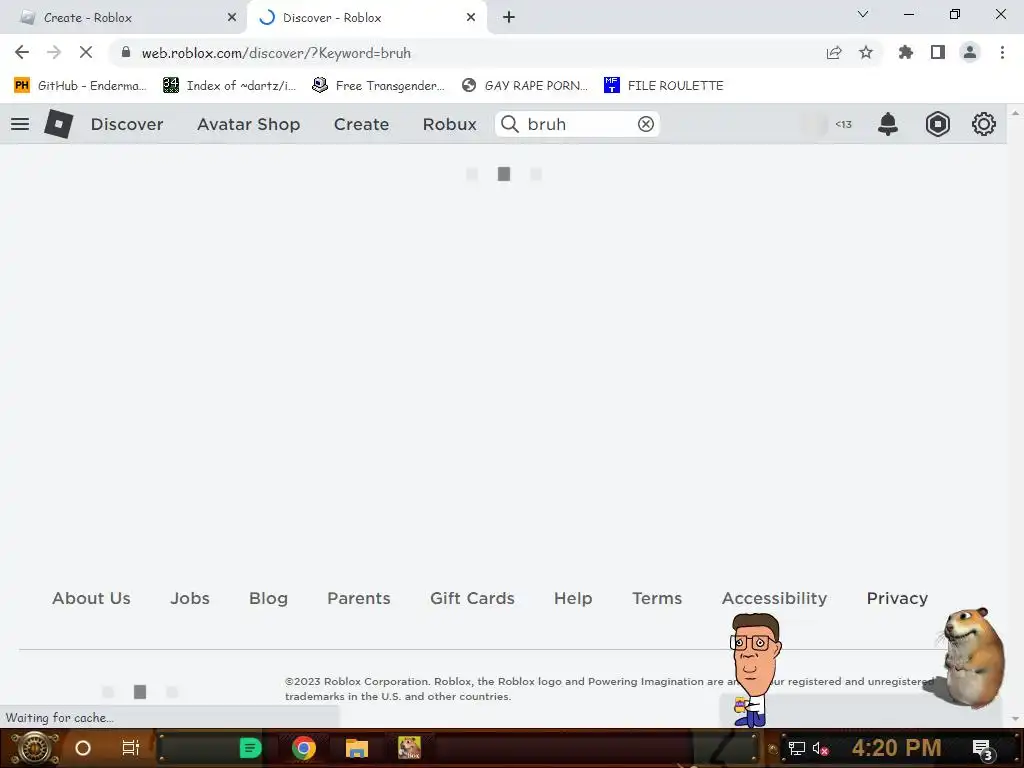Open hamster app in taskbar

[409, 748]
